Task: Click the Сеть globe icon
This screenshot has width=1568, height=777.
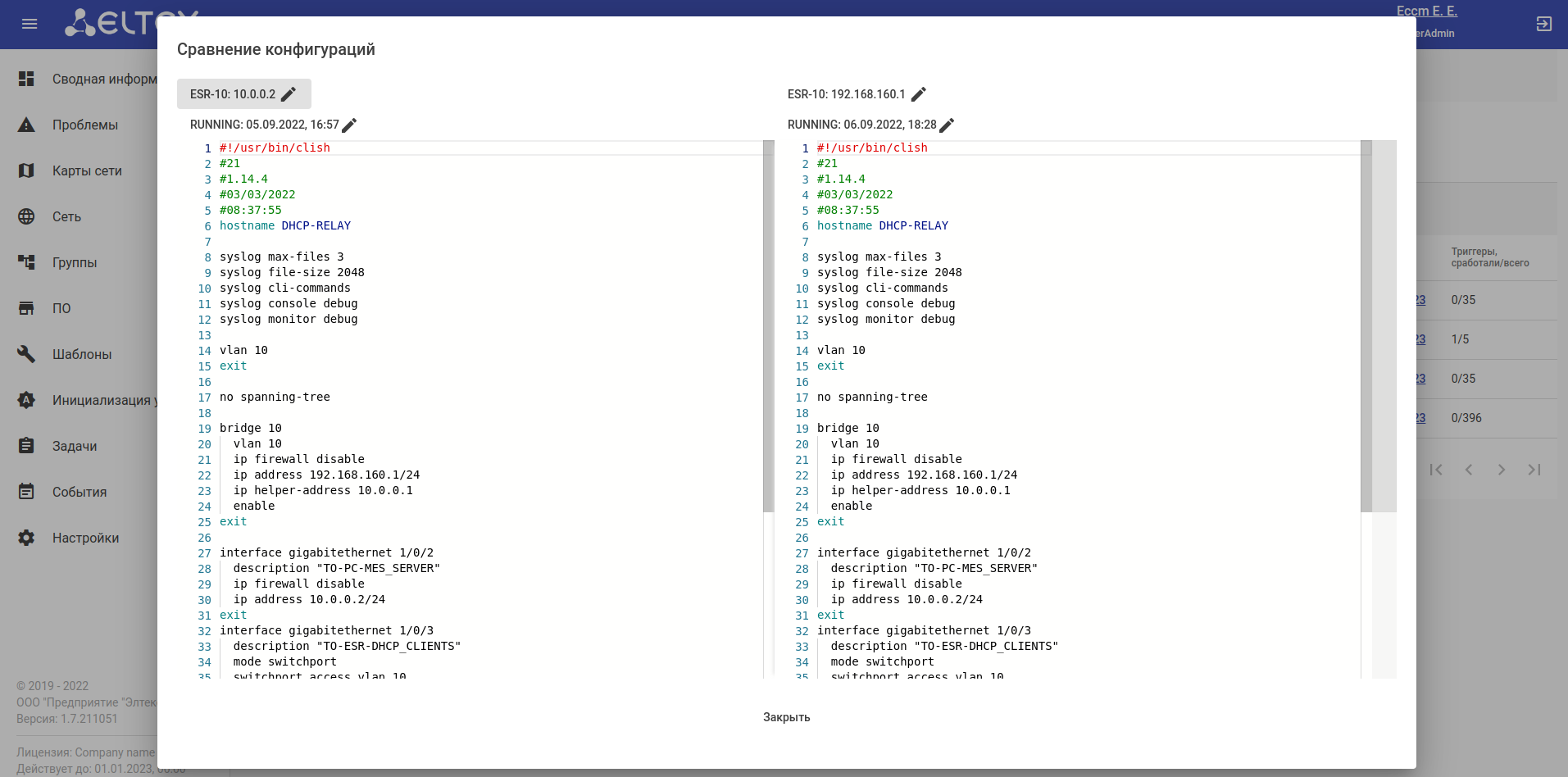Action: point(26,216)
